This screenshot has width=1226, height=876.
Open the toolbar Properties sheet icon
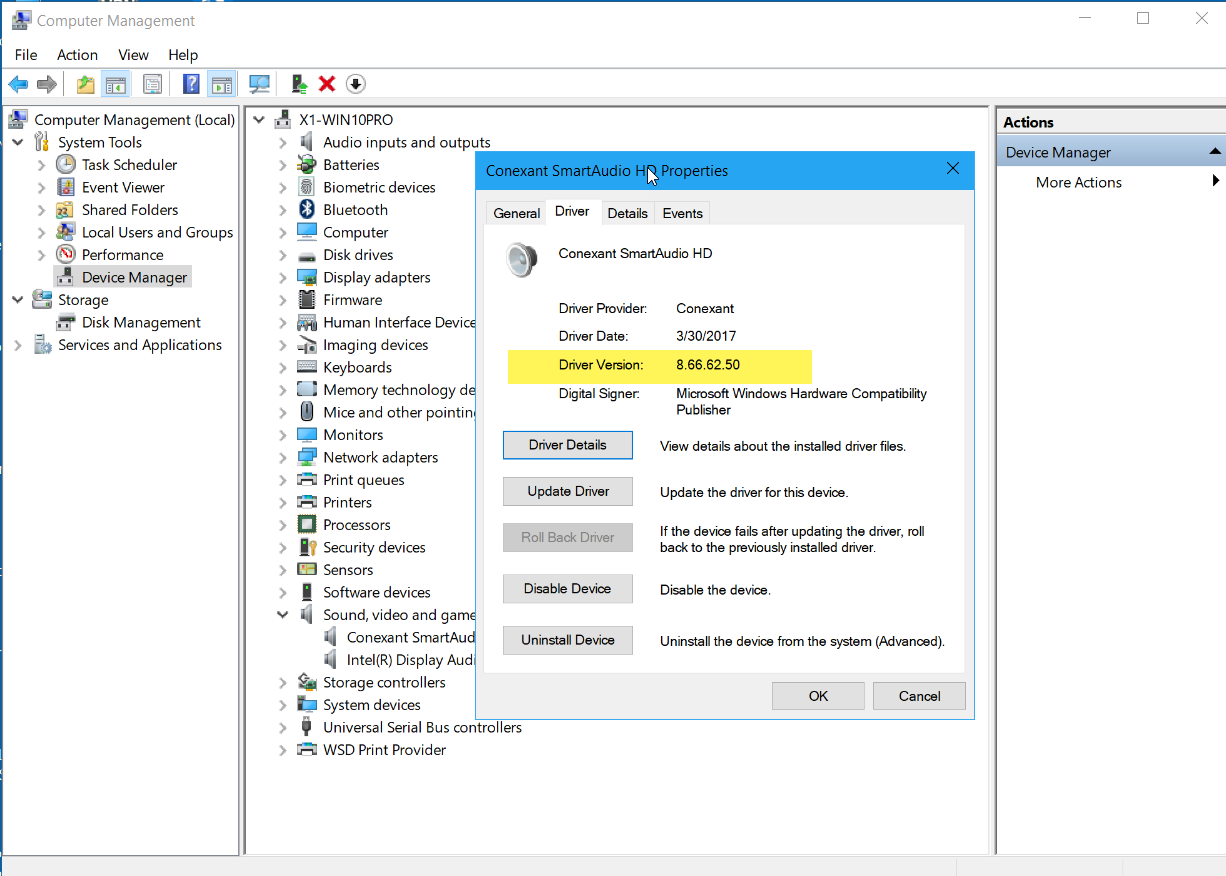(x=152, y=85)
